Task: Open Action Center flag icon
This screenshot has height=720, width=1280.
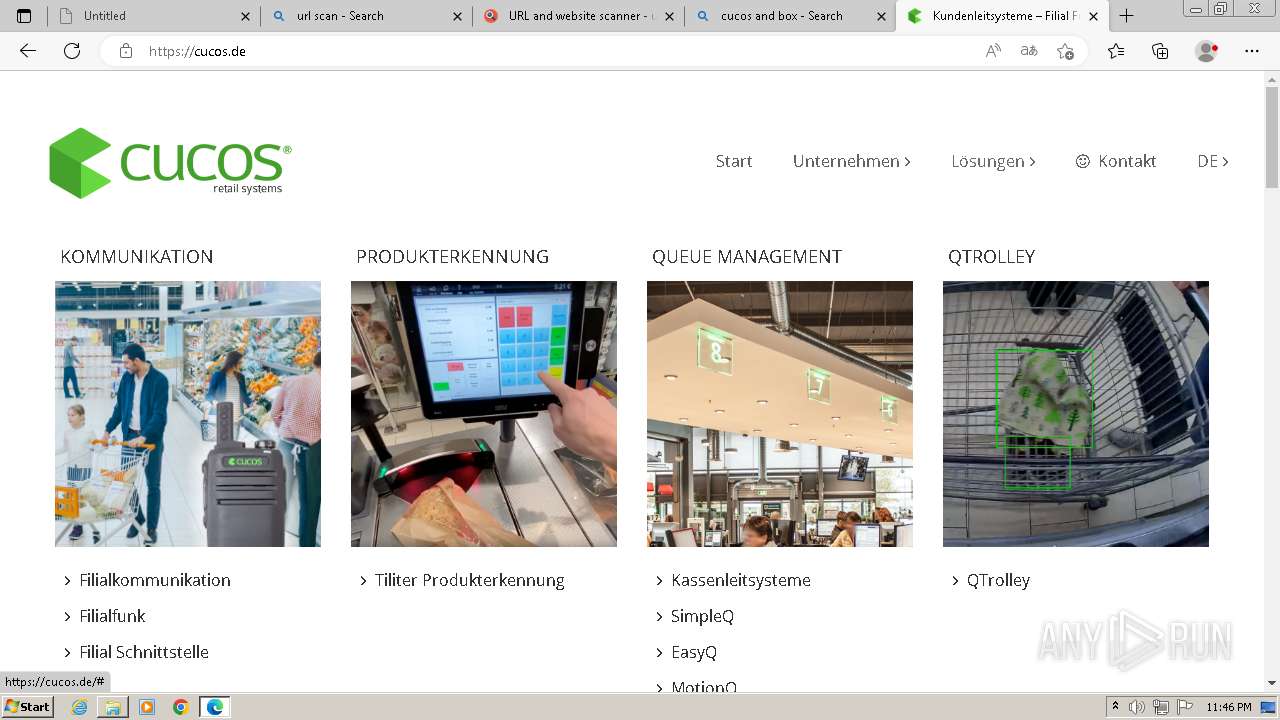Action: (x=1185, y=707)
